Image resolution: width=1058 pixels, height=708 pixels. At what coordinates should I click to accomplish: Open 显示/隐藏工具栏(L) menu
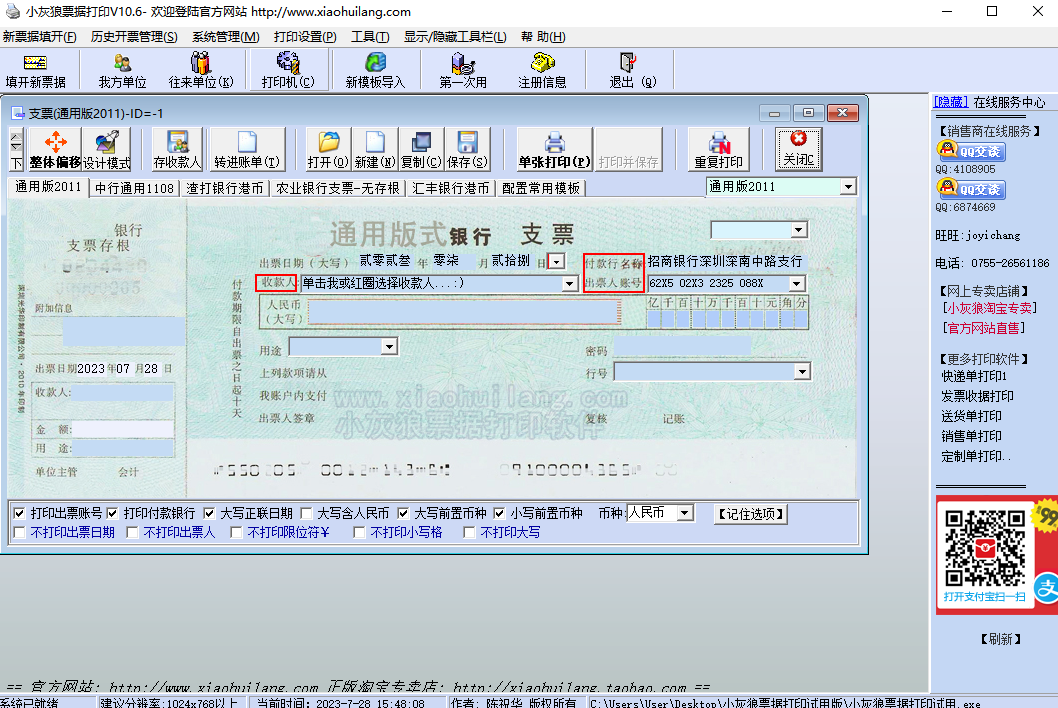(455, 36)
